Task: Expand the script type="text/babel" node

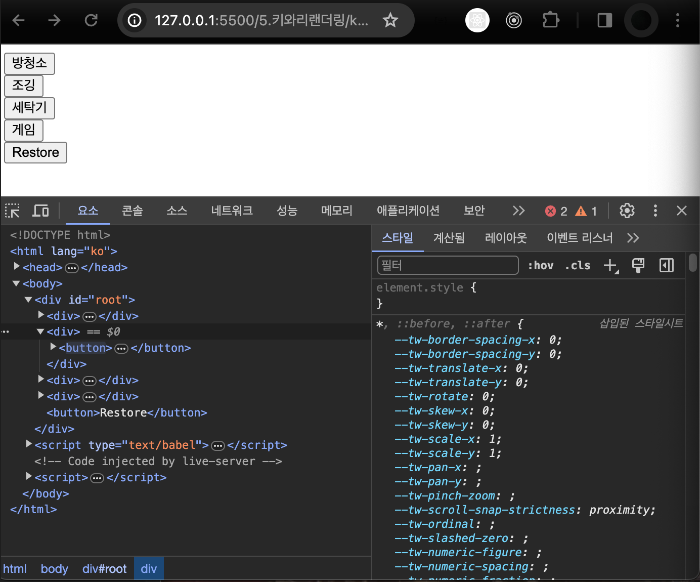Action: pyautogui.click(x=29, y=444)
